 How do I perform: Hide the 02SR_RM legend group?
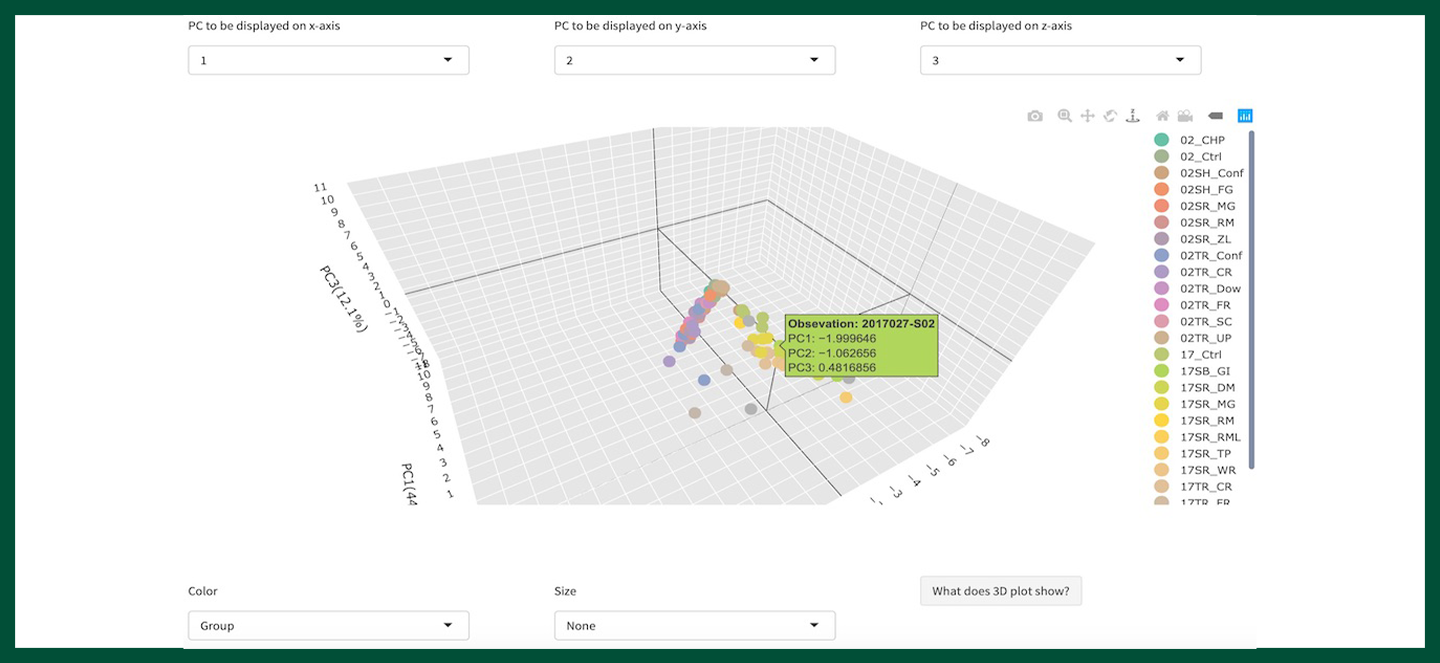pyautogui.click(x=1195, y=222)
